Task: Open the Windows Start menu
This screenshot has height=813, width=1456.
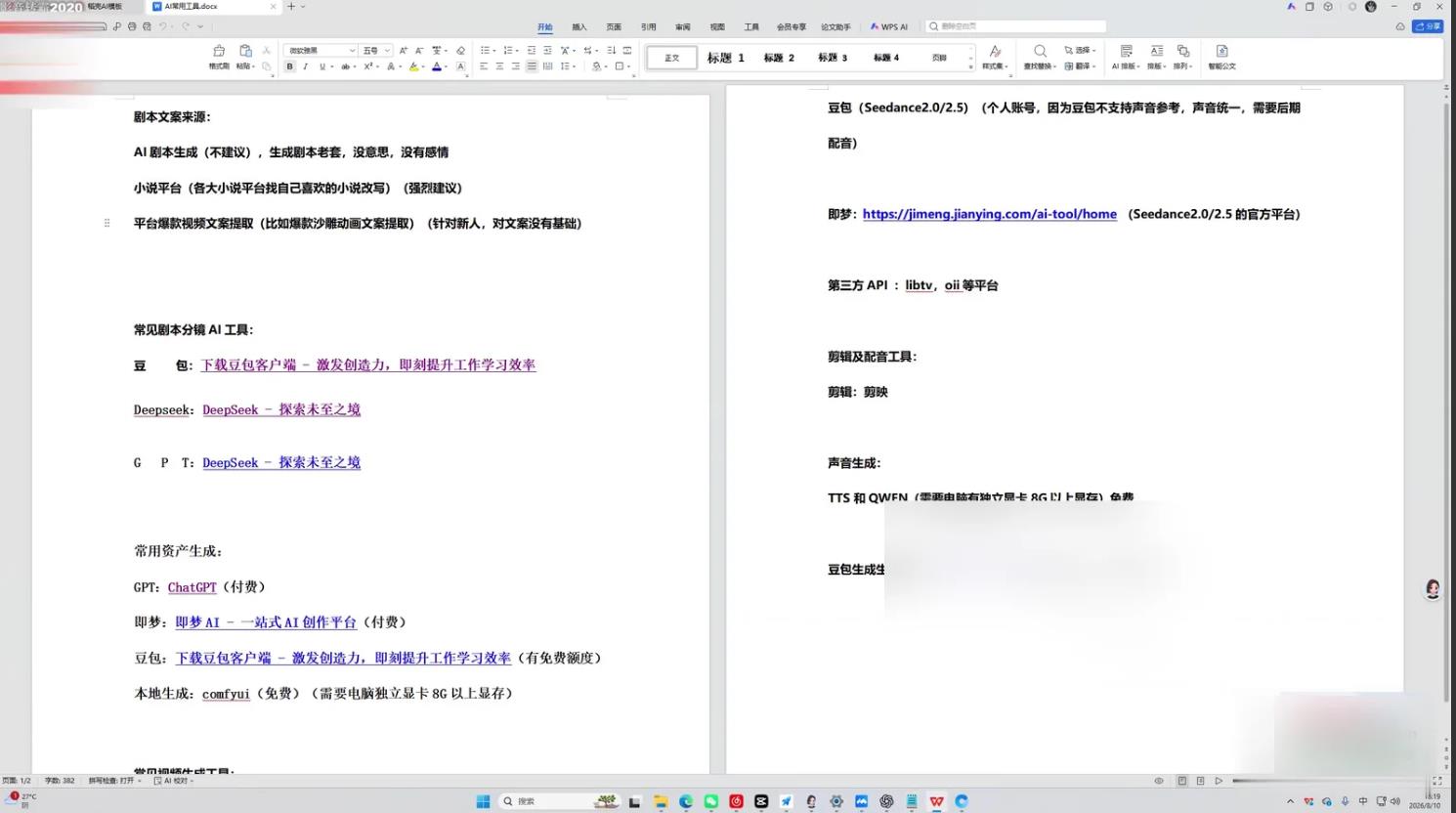Action: tap(483, 801)
